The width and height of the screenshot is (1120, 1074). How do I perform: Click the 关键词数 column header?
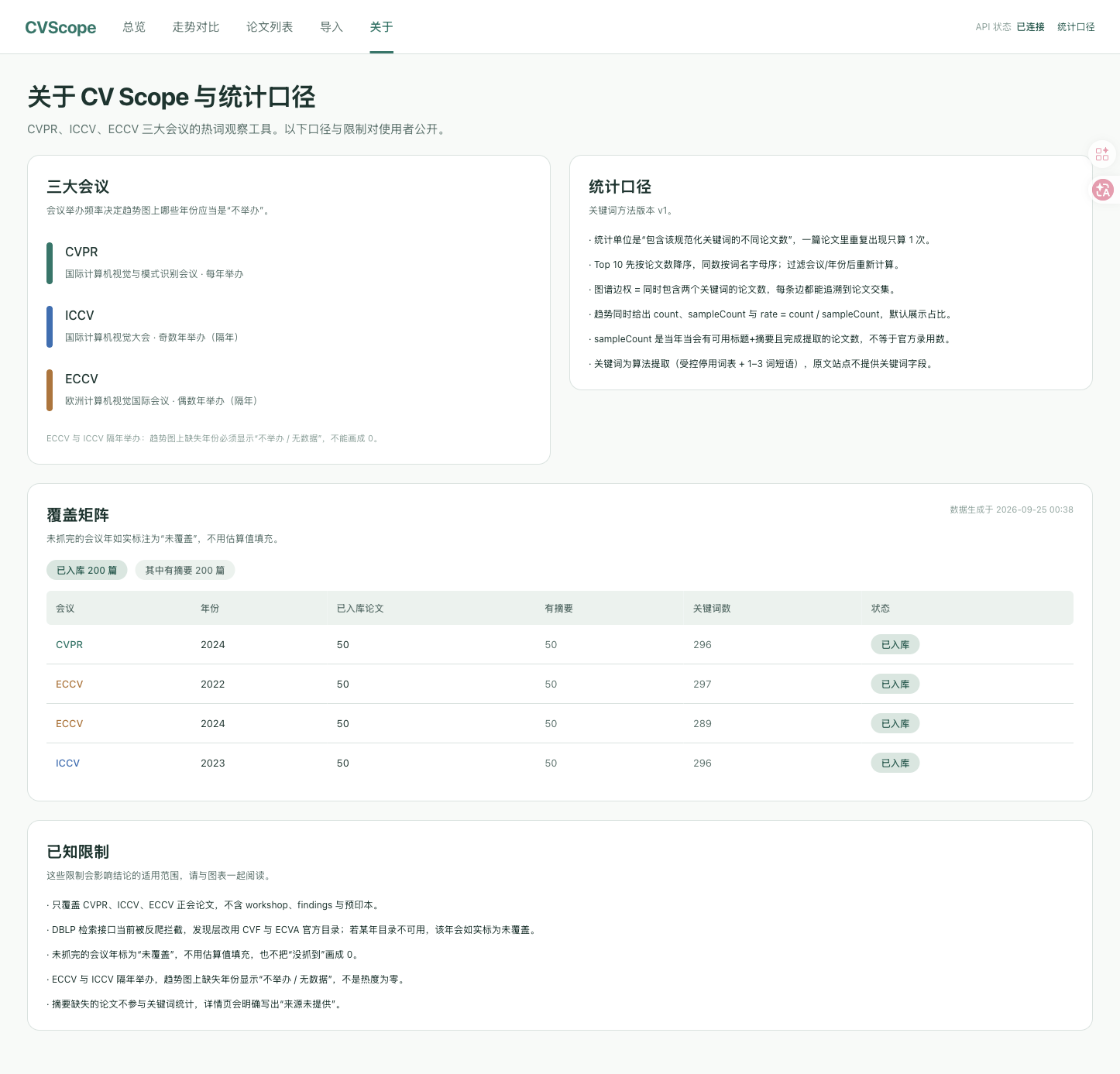click(x=712, y=609)
